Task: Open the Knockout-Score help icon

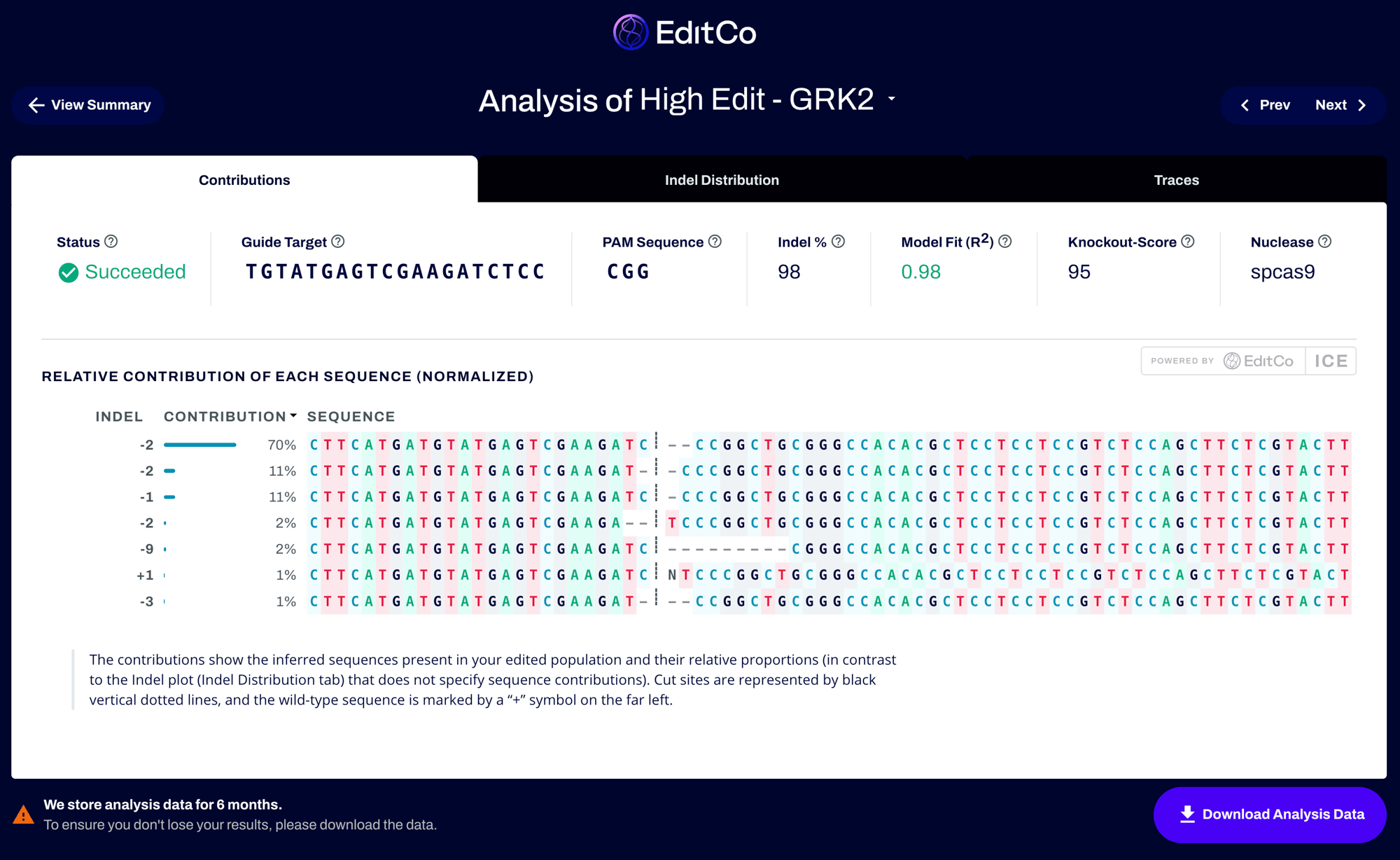Action: [1188, 242]
